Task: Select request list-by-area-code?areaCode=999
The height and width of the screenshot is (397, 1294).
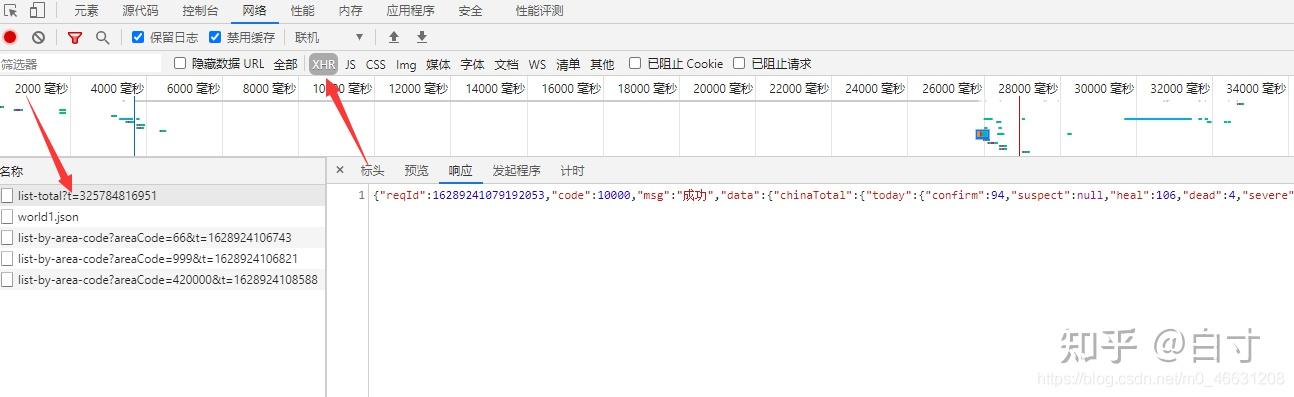Action: click(x=162, y=258)
